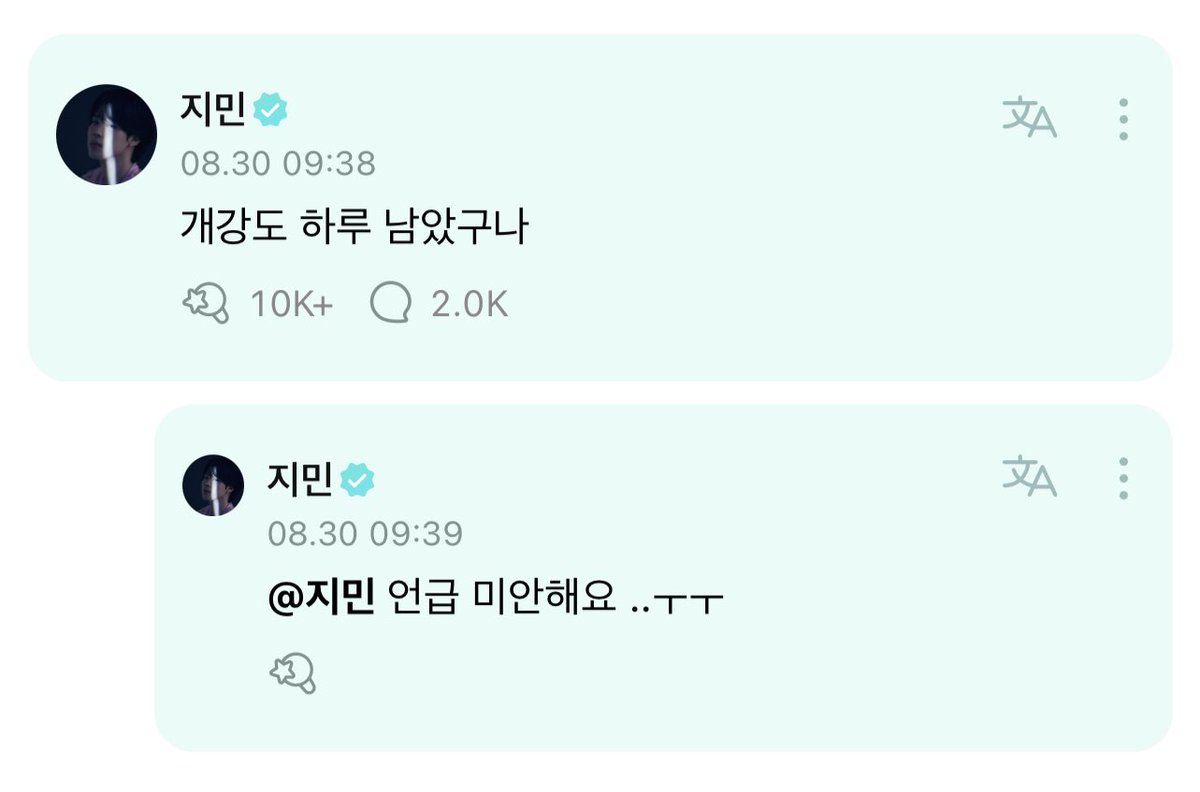
Task: Open the three-dot menu on the first post
Action: pyautogui.click(x=1124, y=119)
